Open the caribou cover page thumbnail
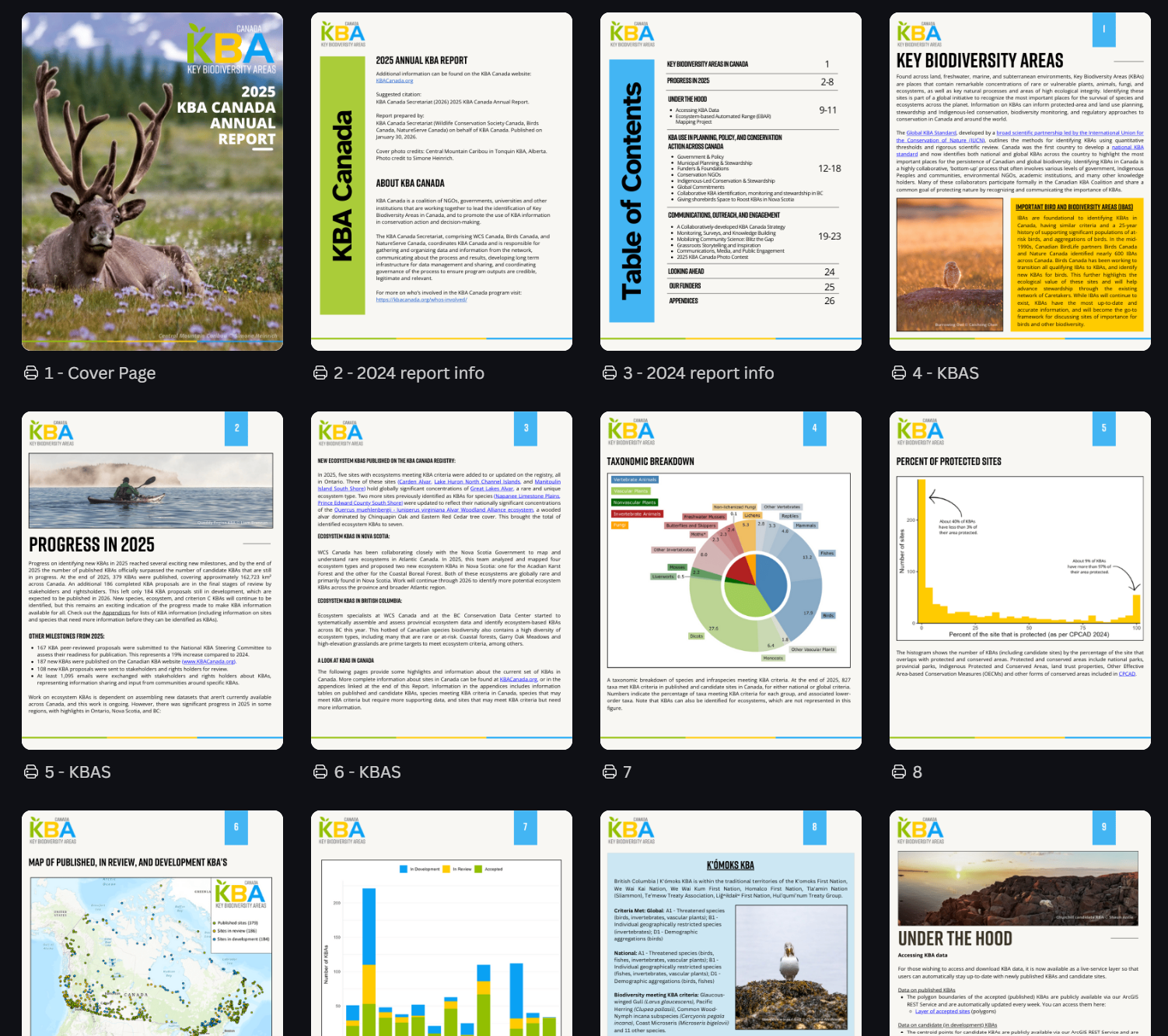Viewport: 1168px width, 1036px height. coord(152,181)
